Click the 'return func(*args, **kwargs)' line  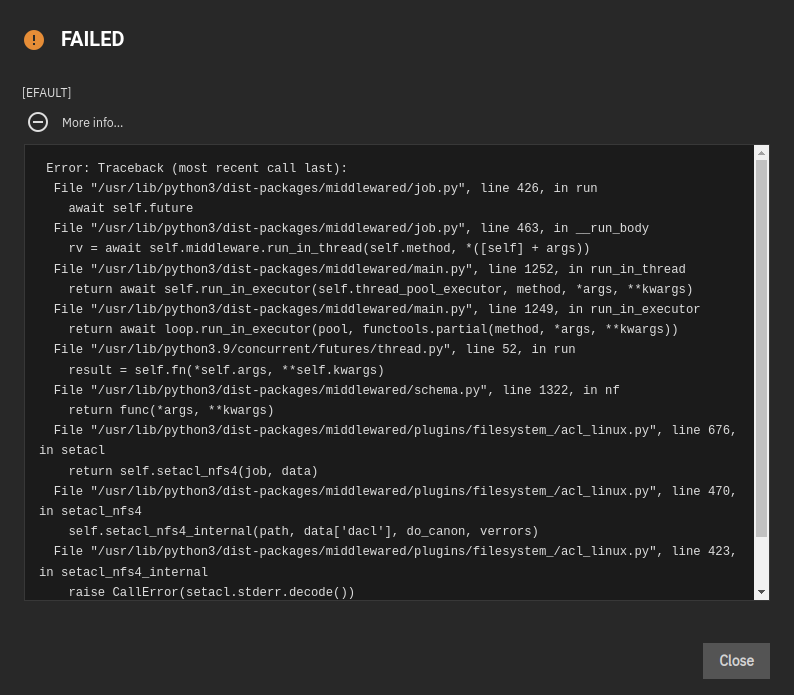click(x=171, y=410)
